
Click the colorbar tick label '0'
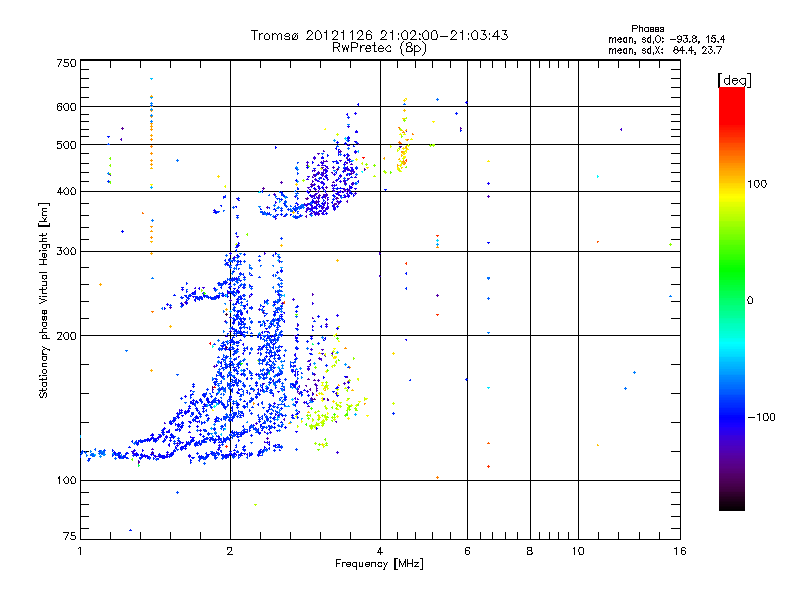pyautogui.click(x=750, y=301)
